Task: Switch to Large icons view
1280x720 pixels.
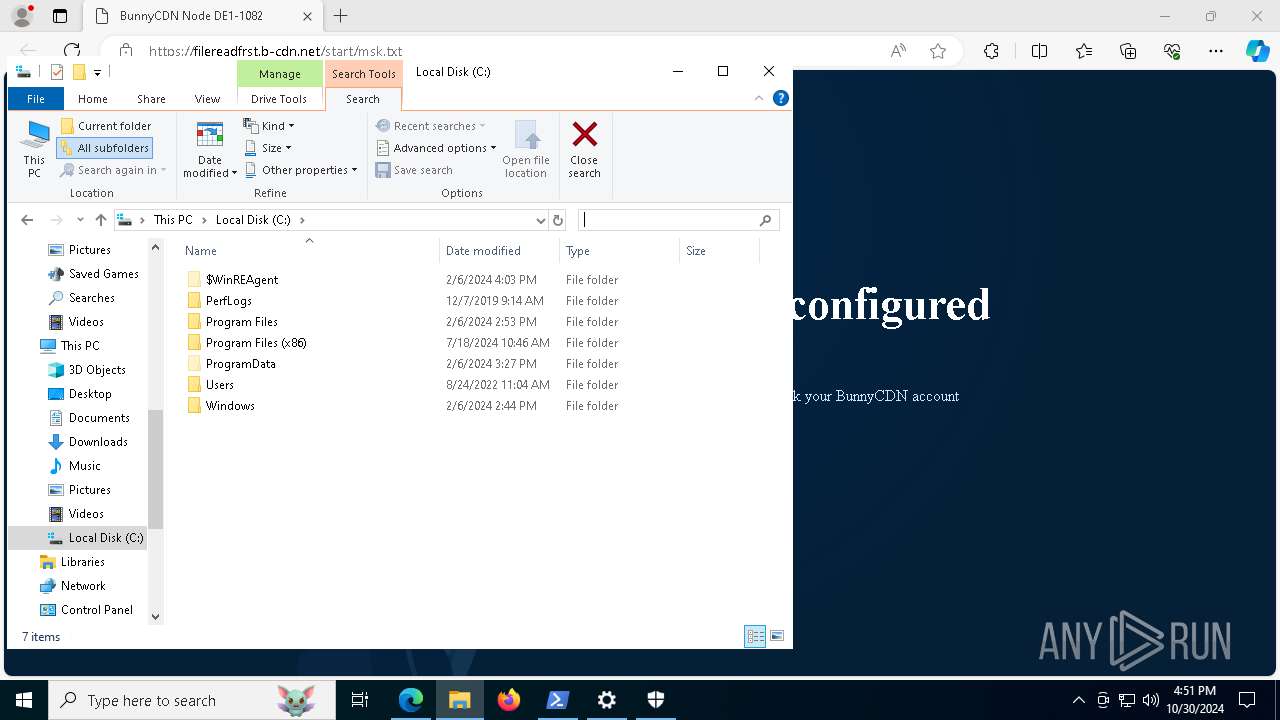Action: tap(777, 636)
